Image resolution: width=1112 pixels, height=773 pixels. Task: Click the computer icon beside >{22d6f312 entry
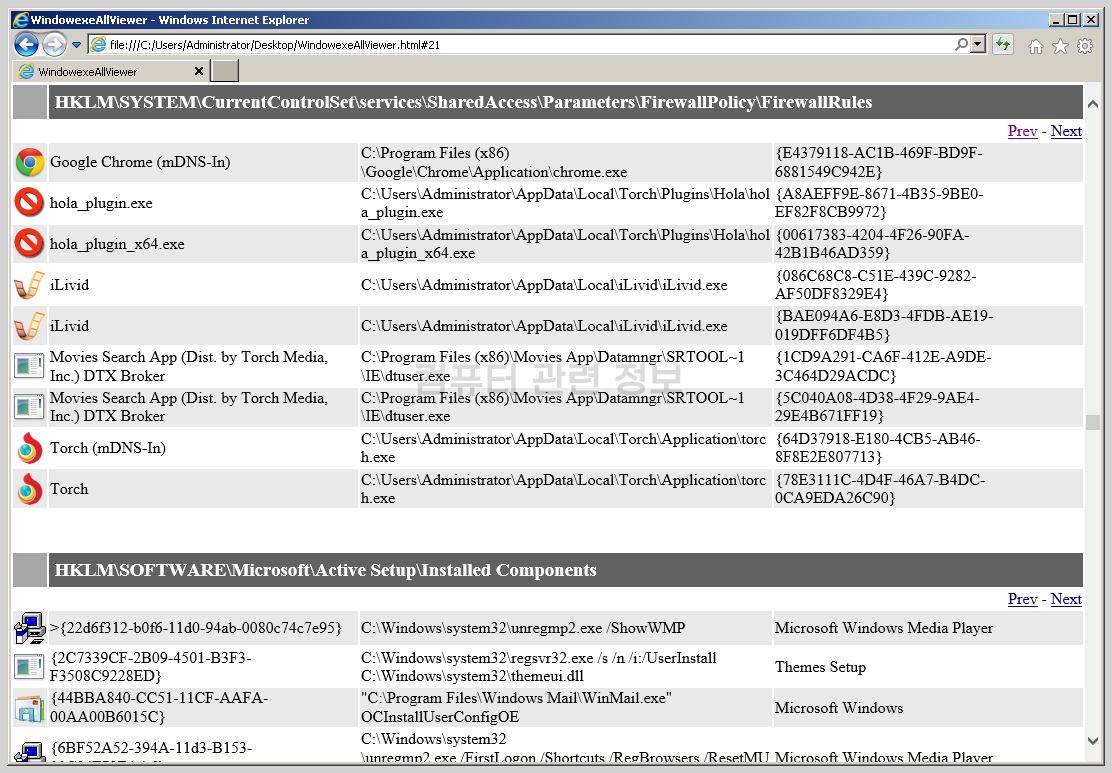(x=30, y=628)
